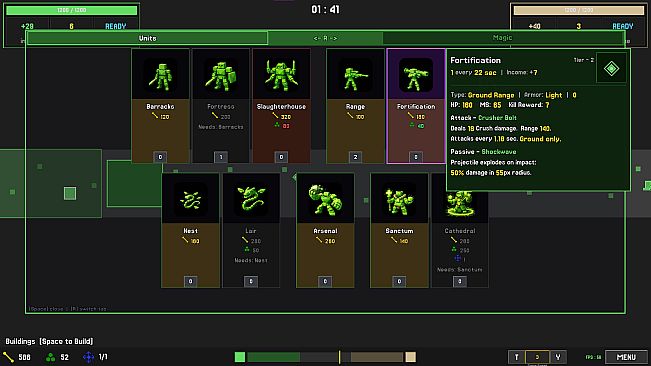
Task: Click the T hotkey button
Action: (516, 357)
